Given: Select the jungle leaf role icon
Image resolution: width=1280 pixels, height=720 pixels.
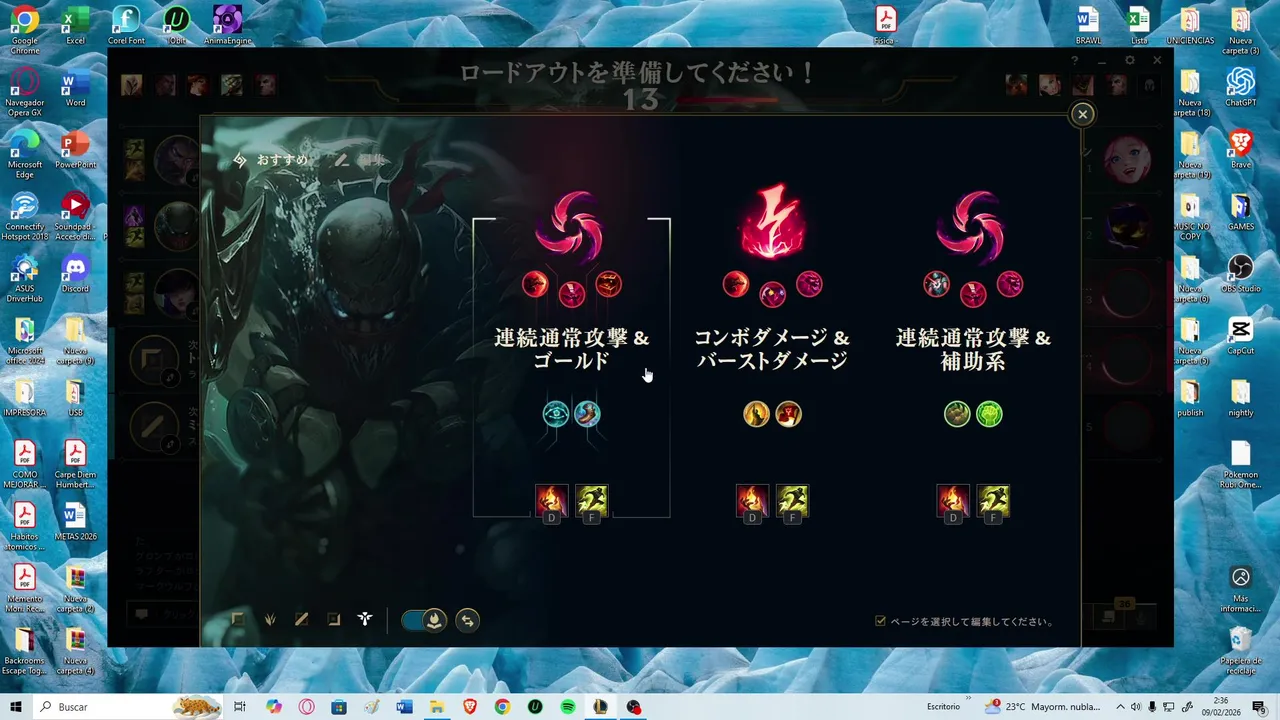Looking at the screenshot, I should (x=270, y=620).
